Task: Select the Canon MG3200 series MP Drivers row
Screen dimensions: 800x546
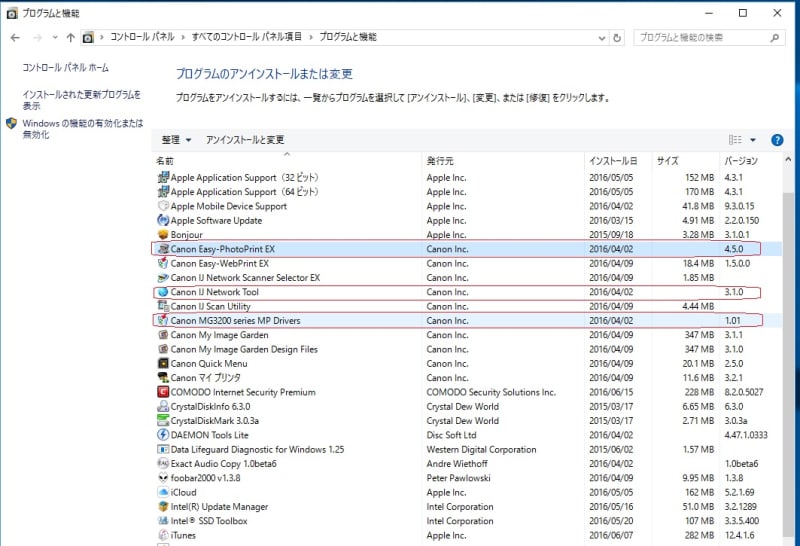Action: click(x=467, y=320)
